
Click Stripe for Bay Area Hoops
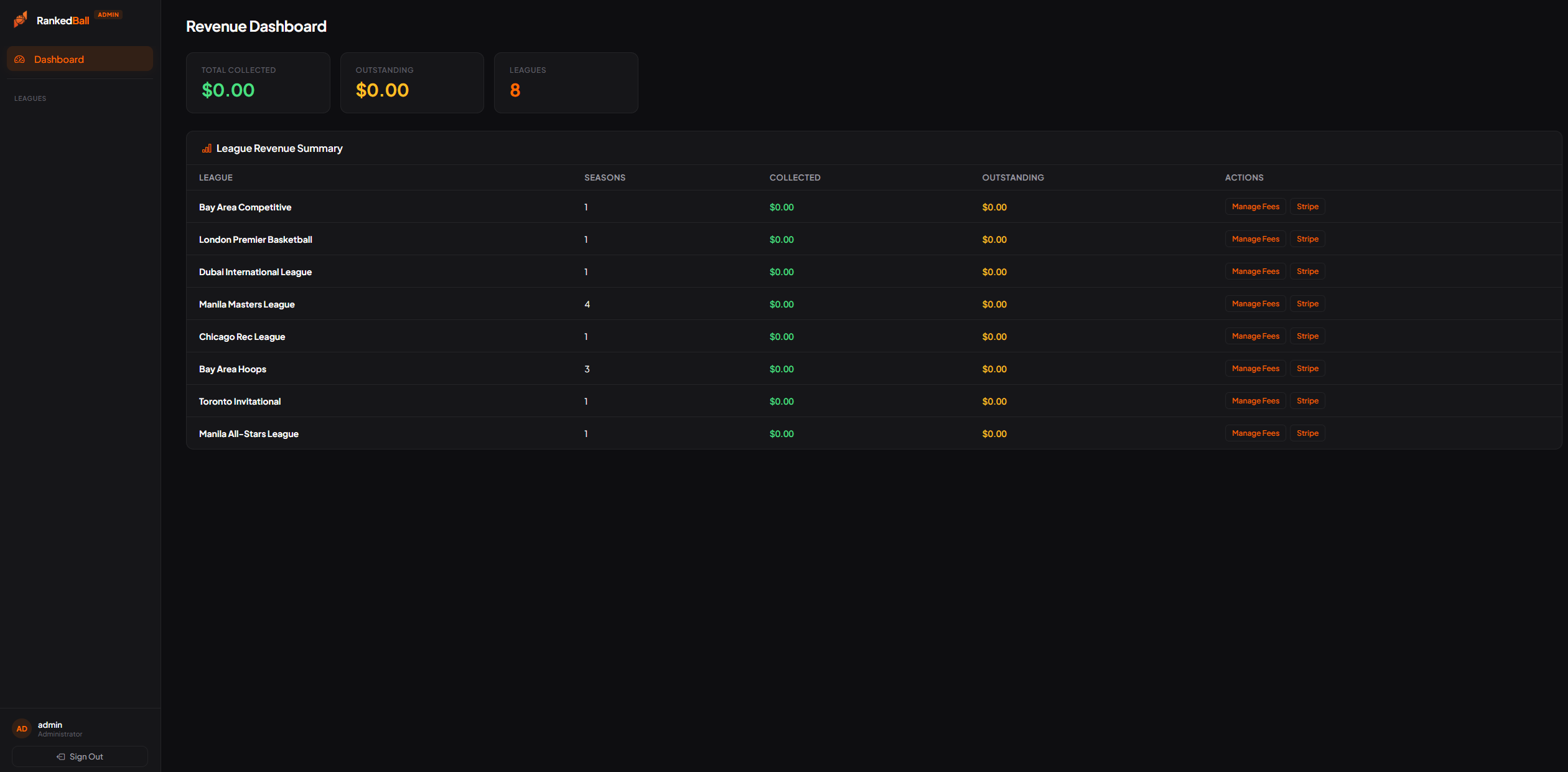[1307, 369]
